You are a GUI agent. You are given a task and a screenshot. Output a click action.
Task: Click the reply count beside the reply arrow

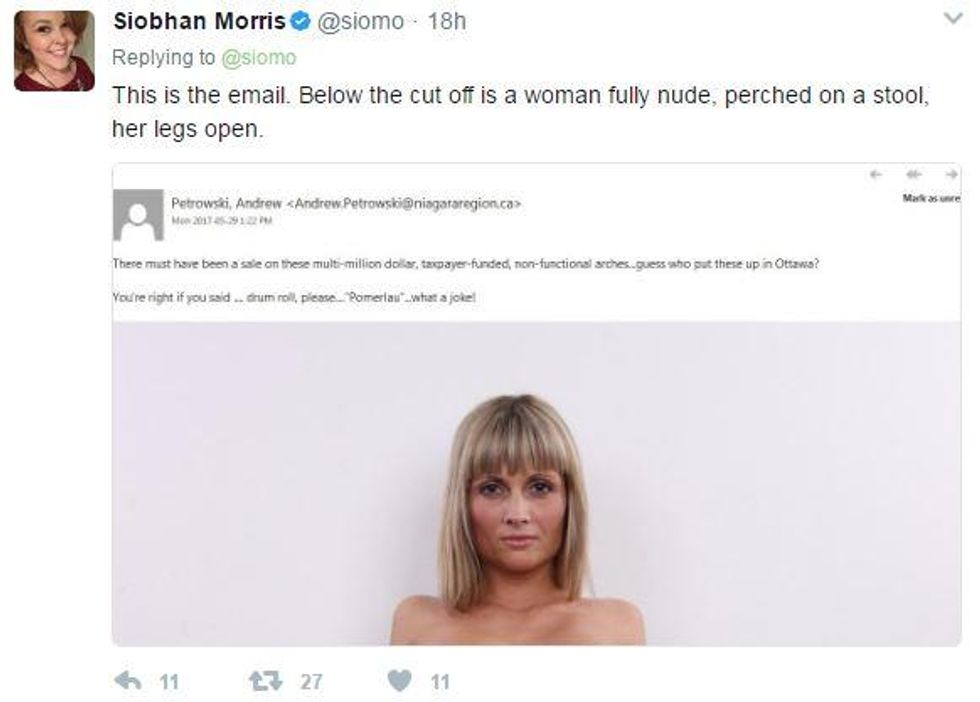(168, 682)
